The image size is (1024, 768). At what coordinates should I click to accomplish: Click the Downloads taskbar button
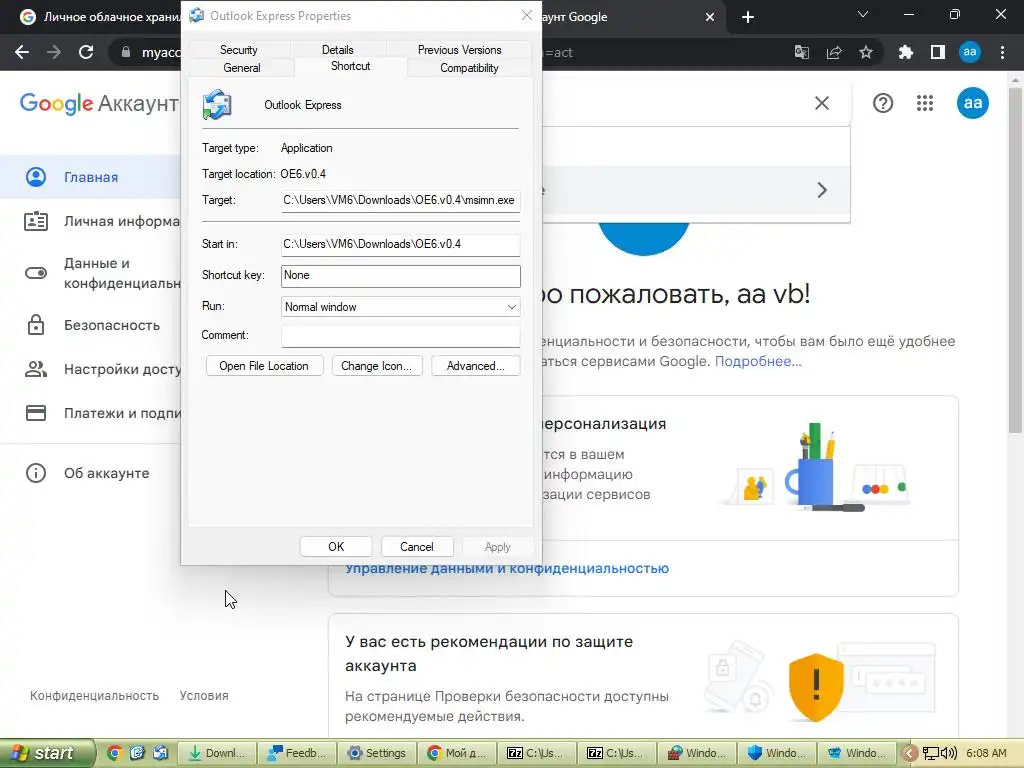pos(217,753)
